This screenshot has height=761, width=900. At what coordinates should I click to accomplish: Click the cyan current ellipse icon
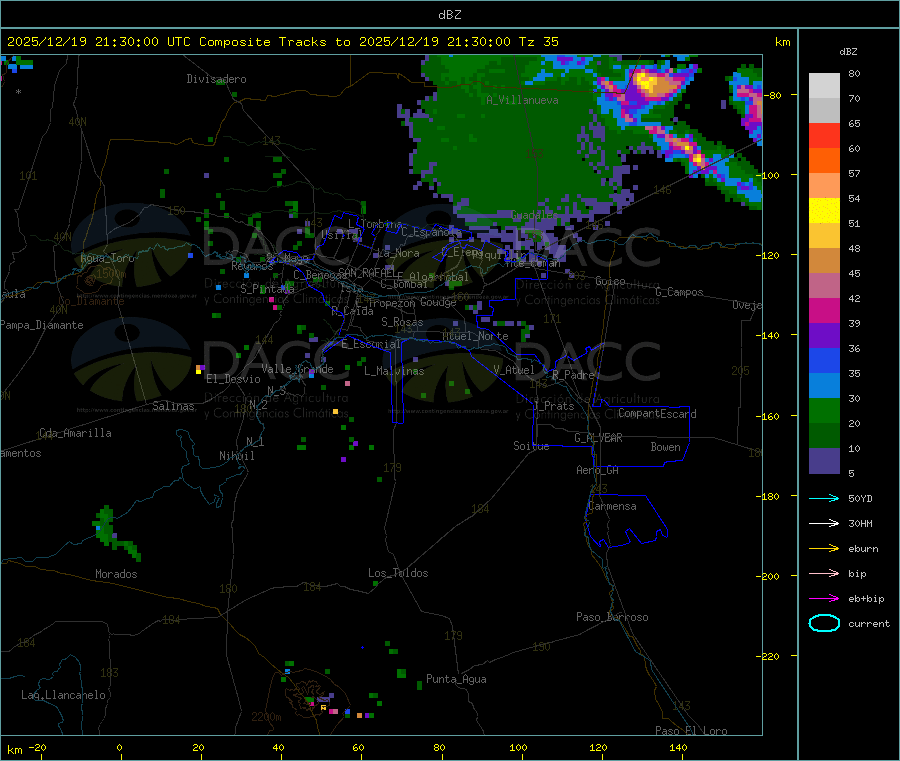point(824,623)
